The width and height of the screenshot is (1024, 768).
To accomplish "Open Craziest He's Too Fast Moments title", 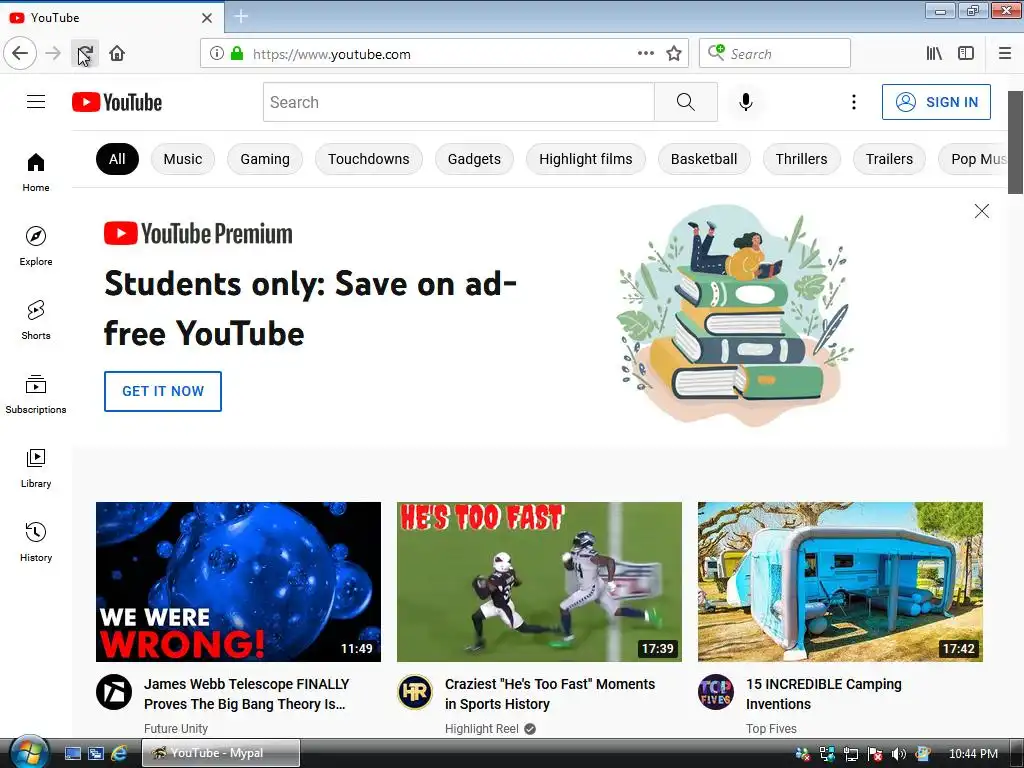I will pyautogui.click(x=550, y=694).
